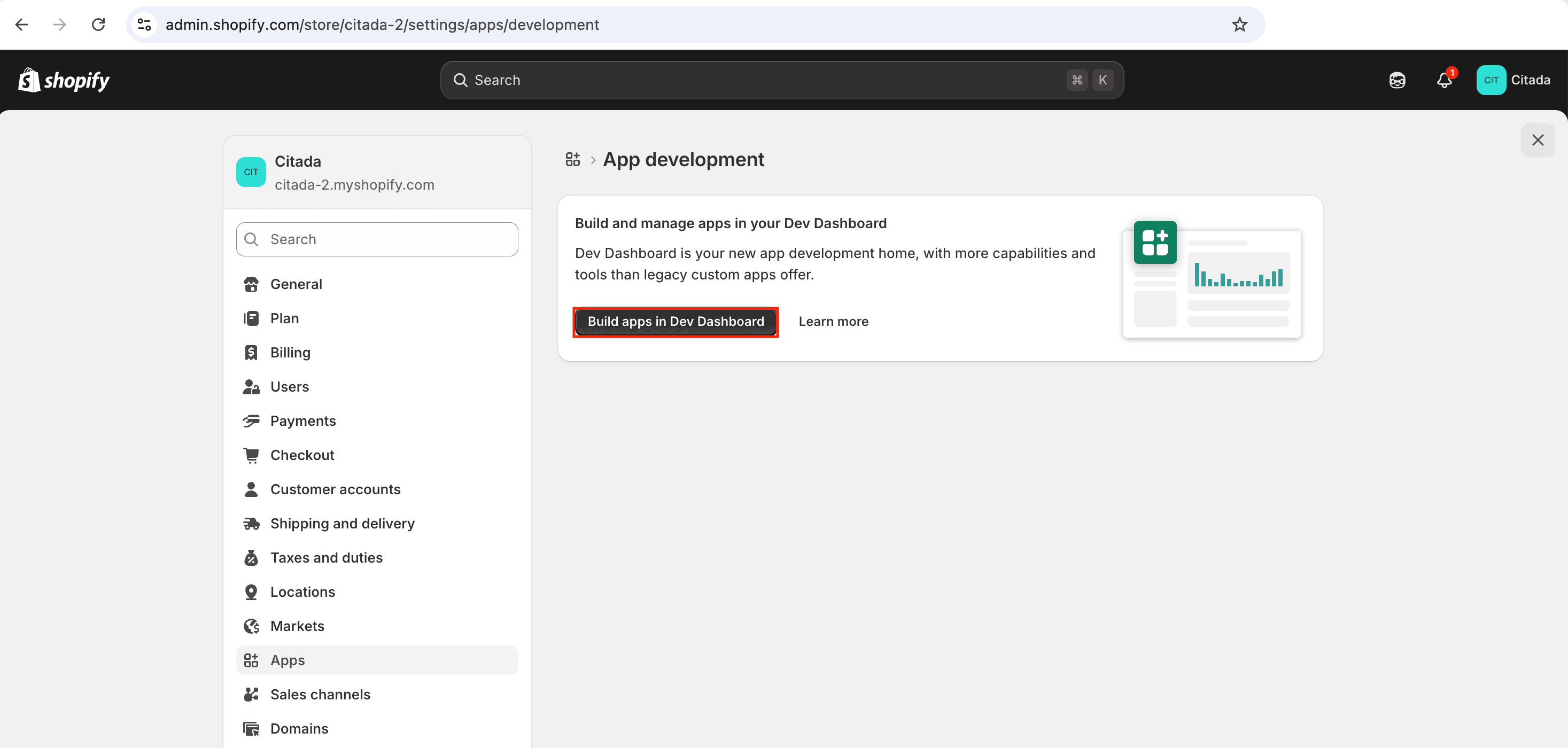Click the Users icon in sidebar
This screenshot has height=748, width=1568.
[251, 386]
